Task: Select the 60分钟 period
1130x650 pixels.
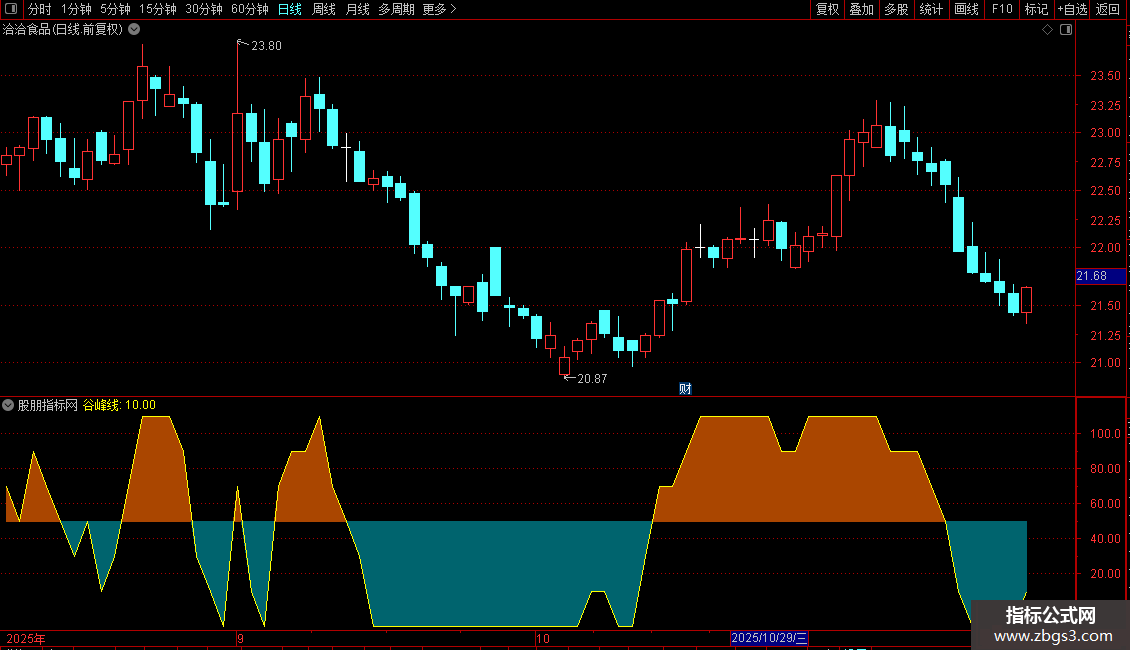Action: coord(250,9)
